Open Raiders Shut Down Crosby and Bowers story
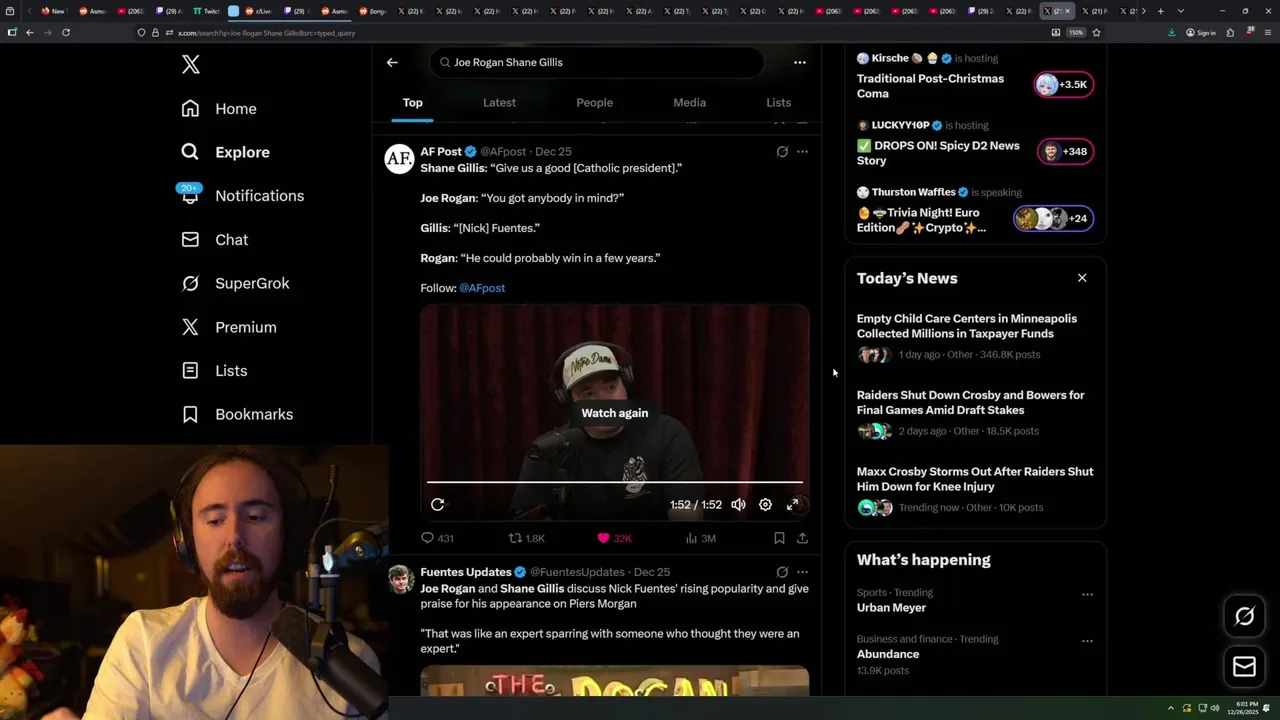The image size is (1280, 720). pyautogui.click(x=975, y=415)
